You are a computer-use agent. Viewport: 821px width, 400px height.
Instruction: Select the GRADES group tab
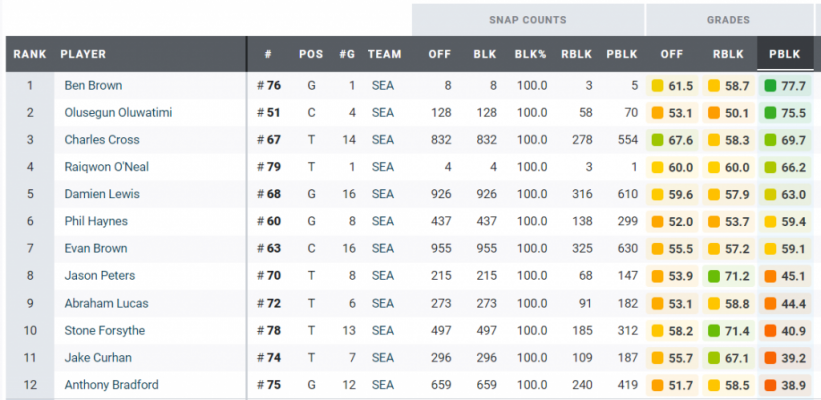[729, 20]
